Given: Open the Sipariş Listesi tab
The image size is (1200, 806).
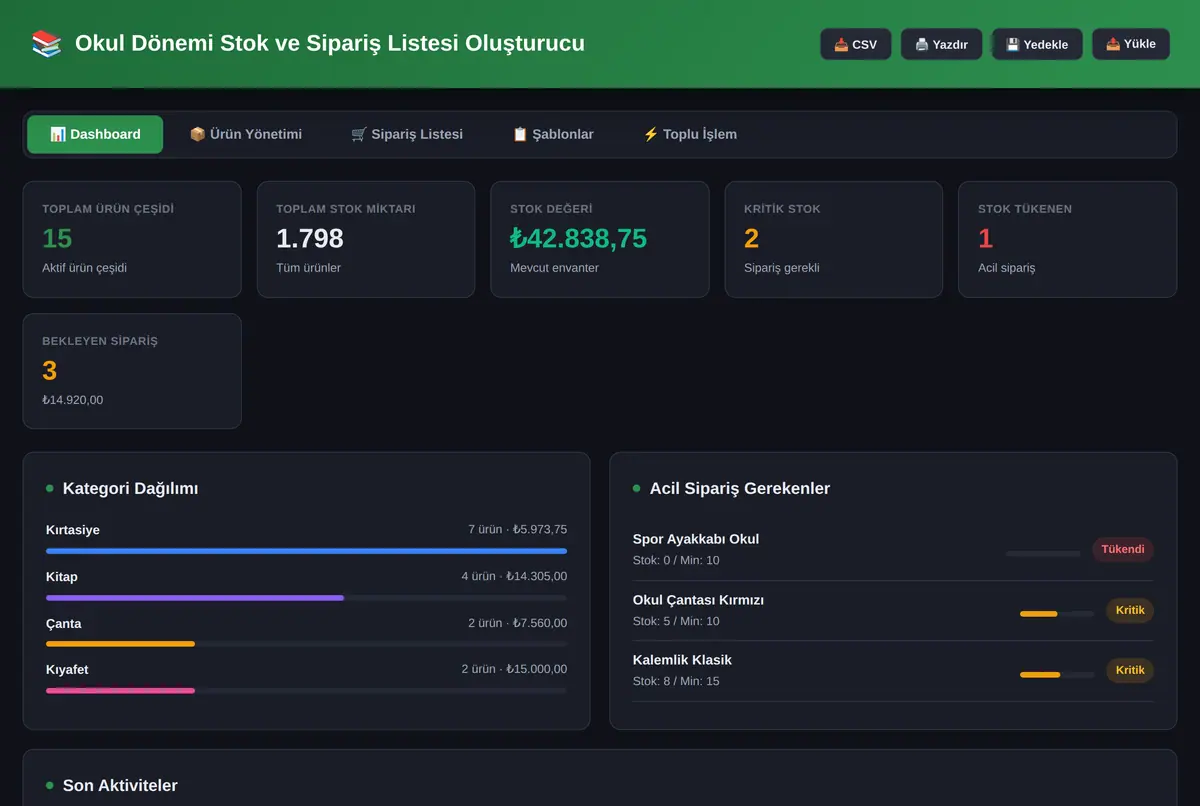Looking at the screenshot, I should coord(407,134).
